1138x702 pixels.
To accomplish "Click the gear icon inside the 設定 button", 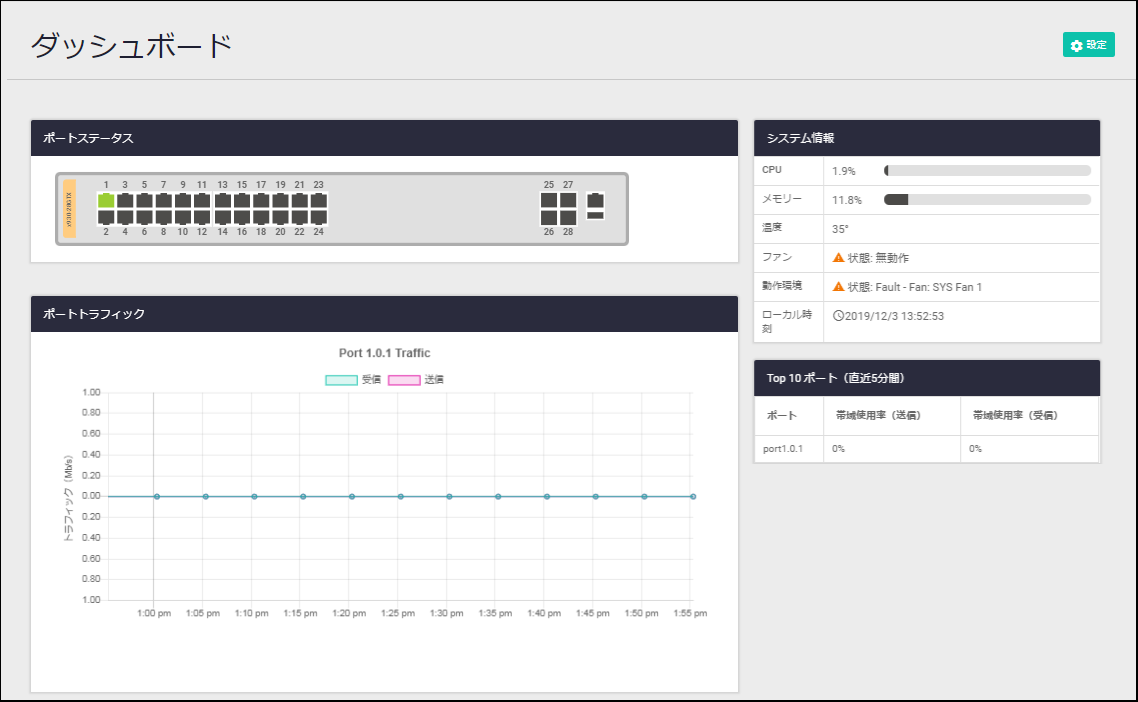I will [x=1076, y=44].
